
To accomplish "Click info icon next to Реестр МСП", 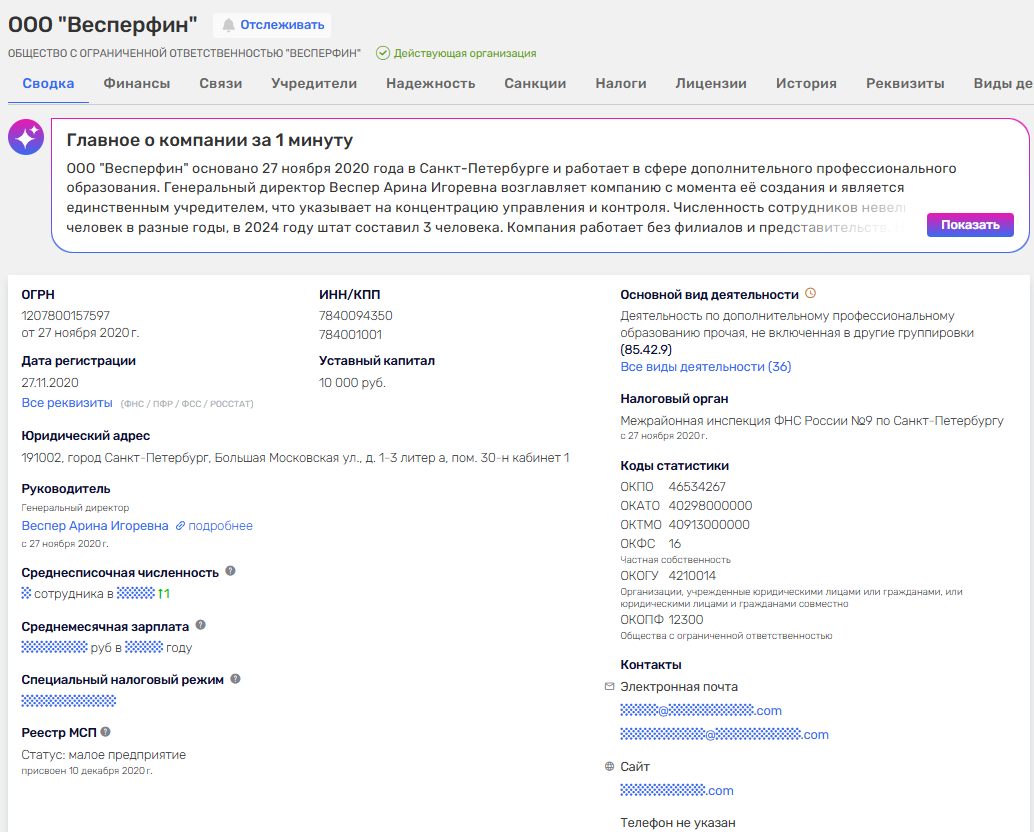I will tap(105, 732).
